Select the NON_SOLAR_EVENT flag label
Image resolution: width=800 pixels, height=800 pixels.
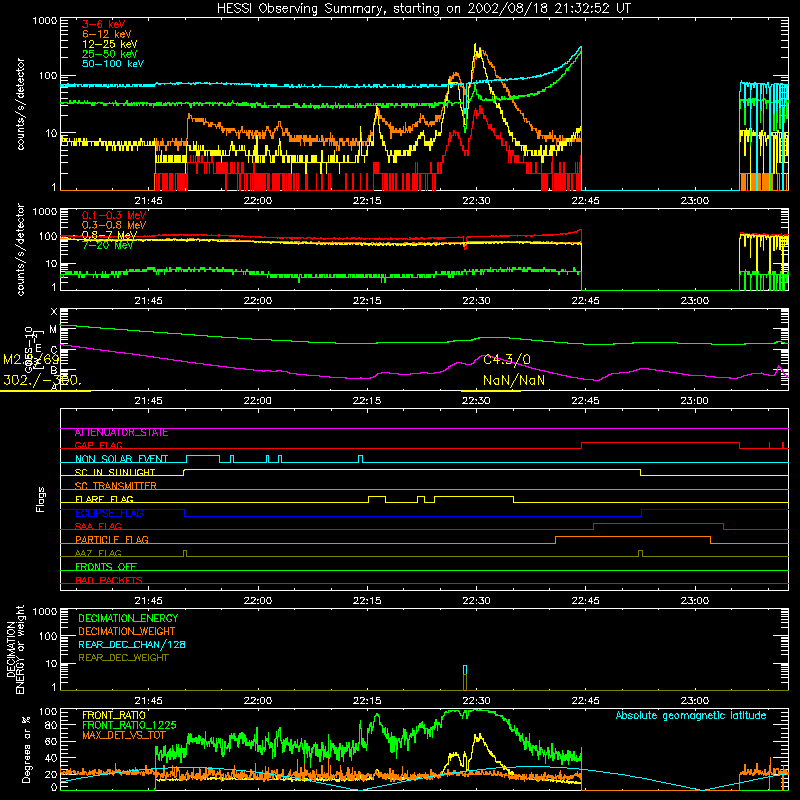(x=121, y=459)
